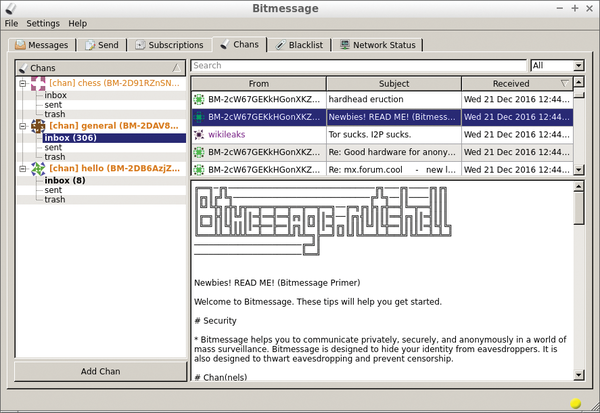Click the wikileaks sender identicon
Viewport: 600px width, 413px height.
coord(199,135)
